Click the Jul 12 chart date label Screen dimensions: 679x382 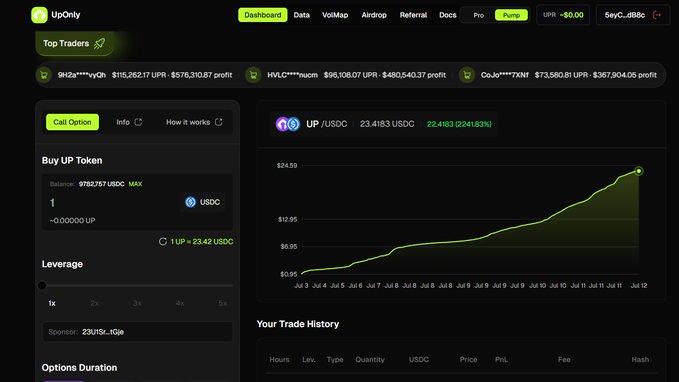pos(639,285)
